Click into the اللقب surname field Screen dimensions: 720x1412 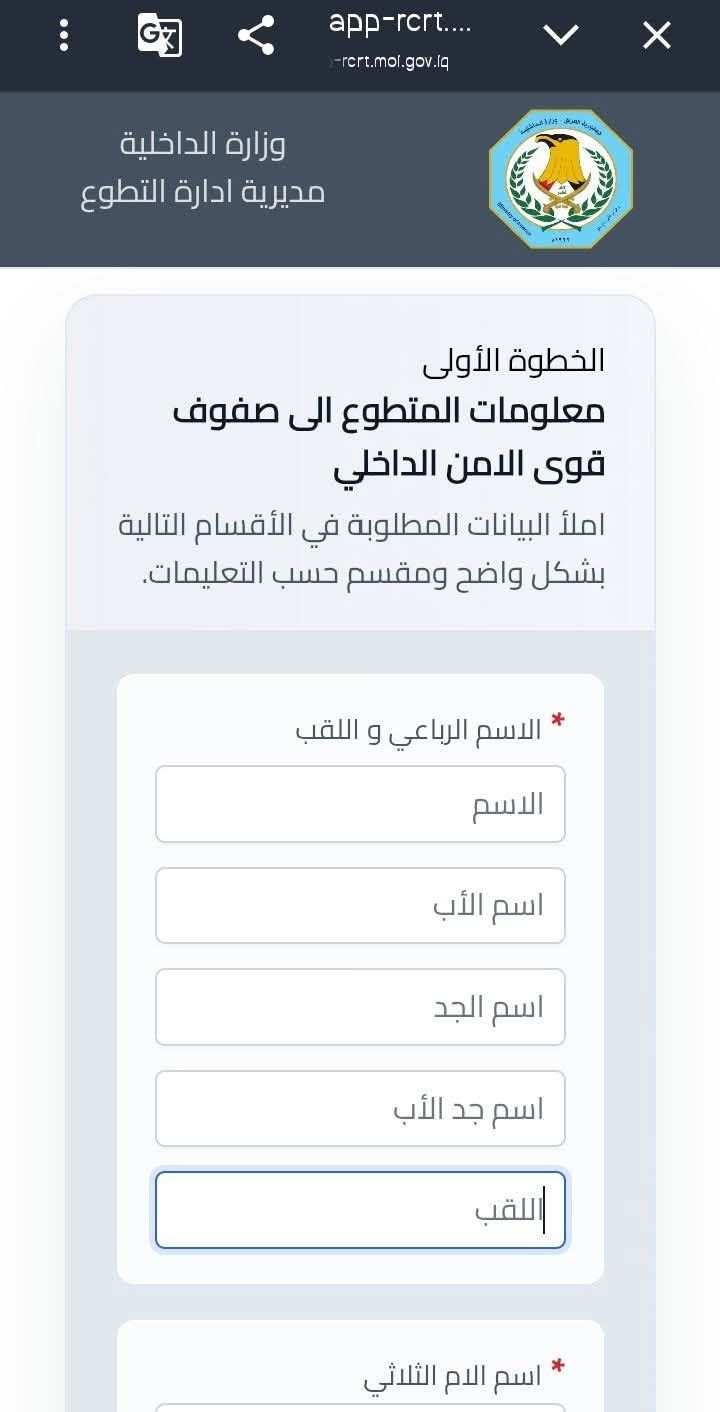tap(360, 1210)
